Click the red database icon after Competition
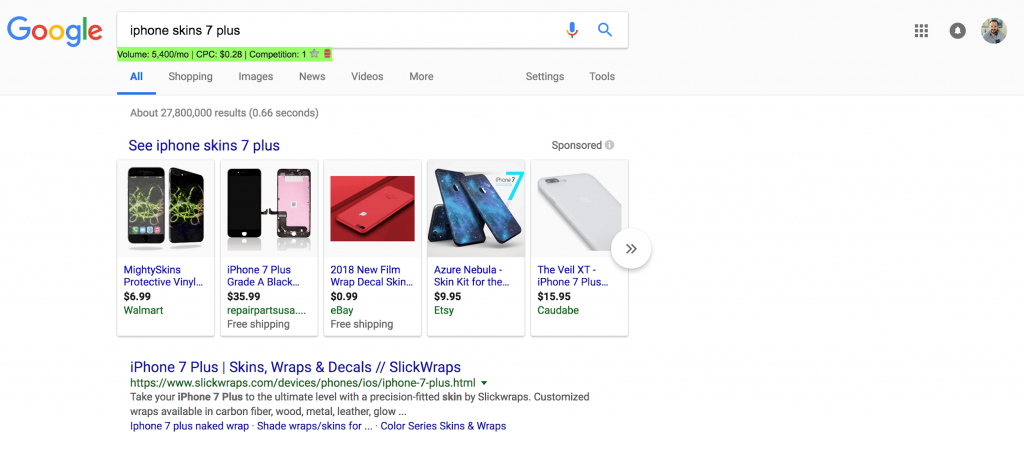1024x449 pixels. (x=327, y=54)
